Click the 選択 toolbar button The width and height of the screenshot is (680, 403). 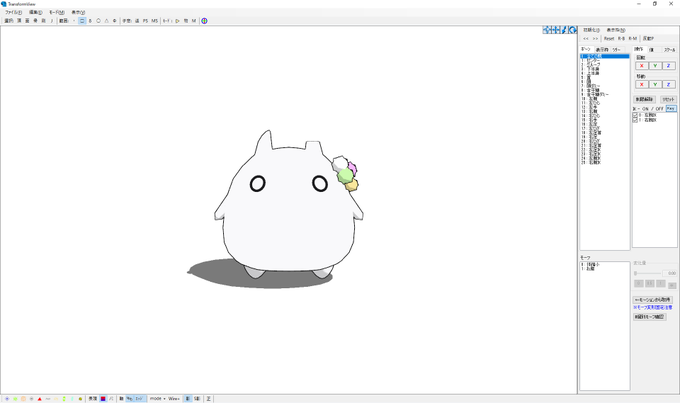[9, 21]
